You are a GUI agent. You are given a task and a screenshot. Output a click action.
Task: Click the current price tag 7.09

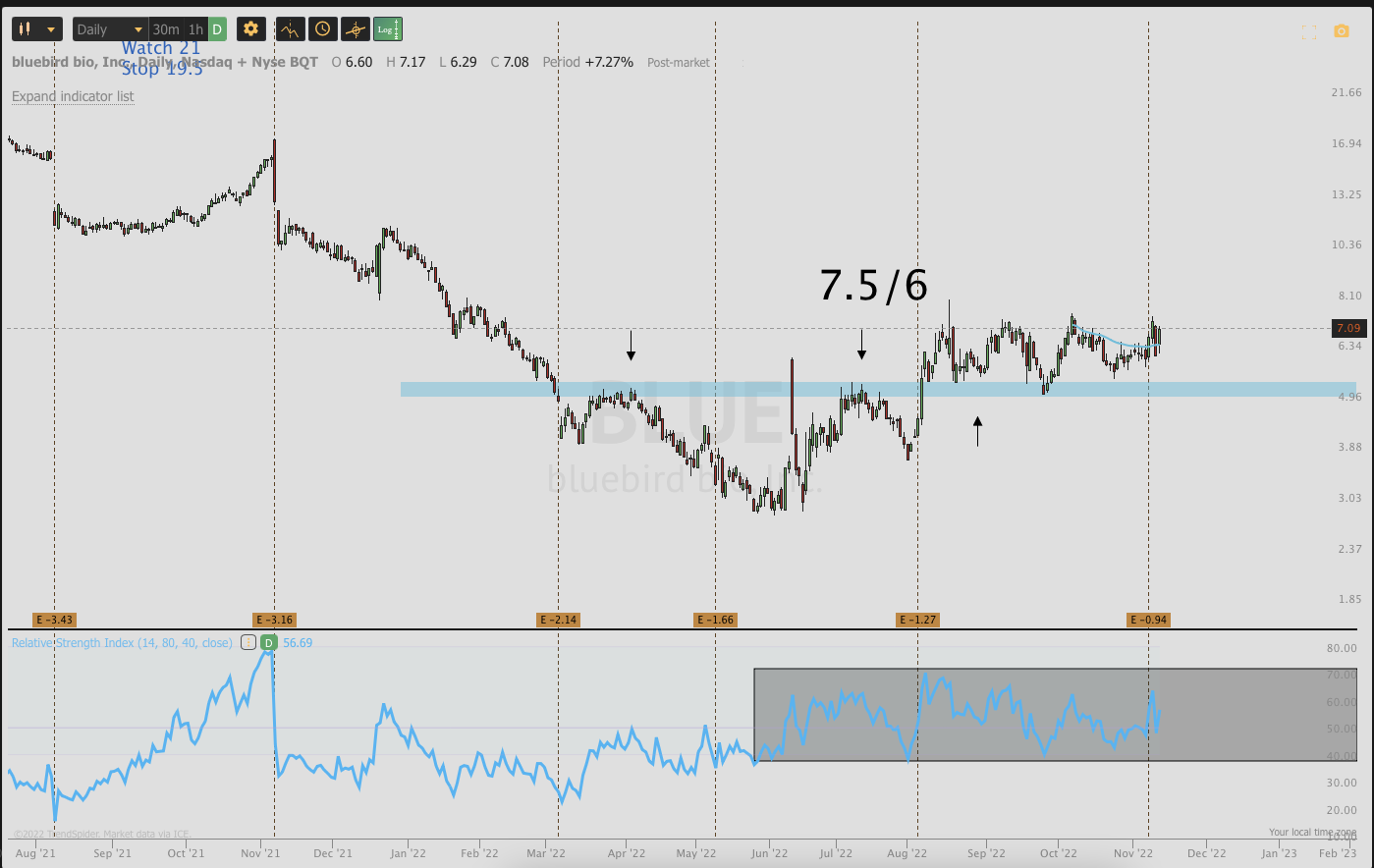tap(1347, 328)
